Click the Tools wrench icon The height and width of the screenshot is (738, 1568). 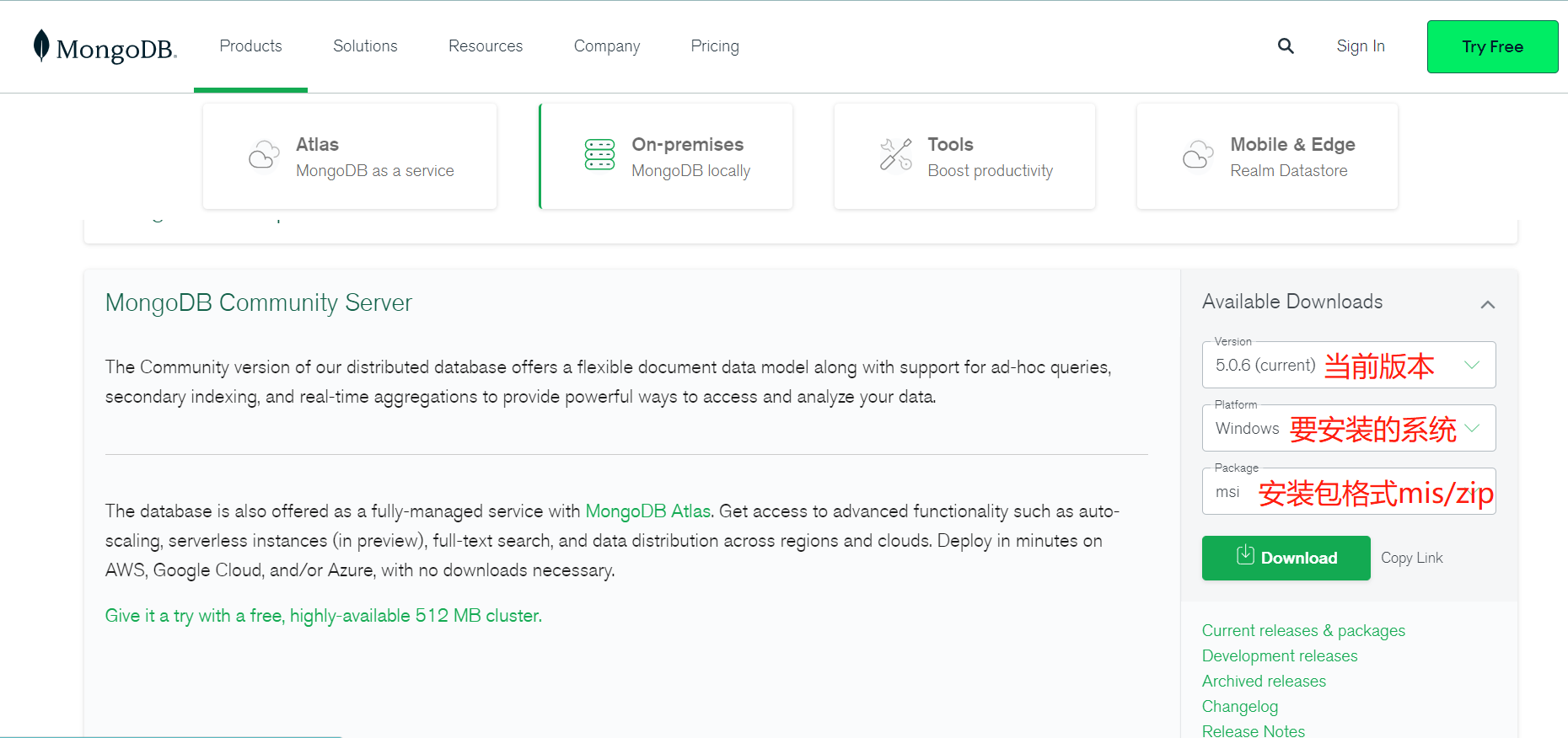tap(896, 155)
